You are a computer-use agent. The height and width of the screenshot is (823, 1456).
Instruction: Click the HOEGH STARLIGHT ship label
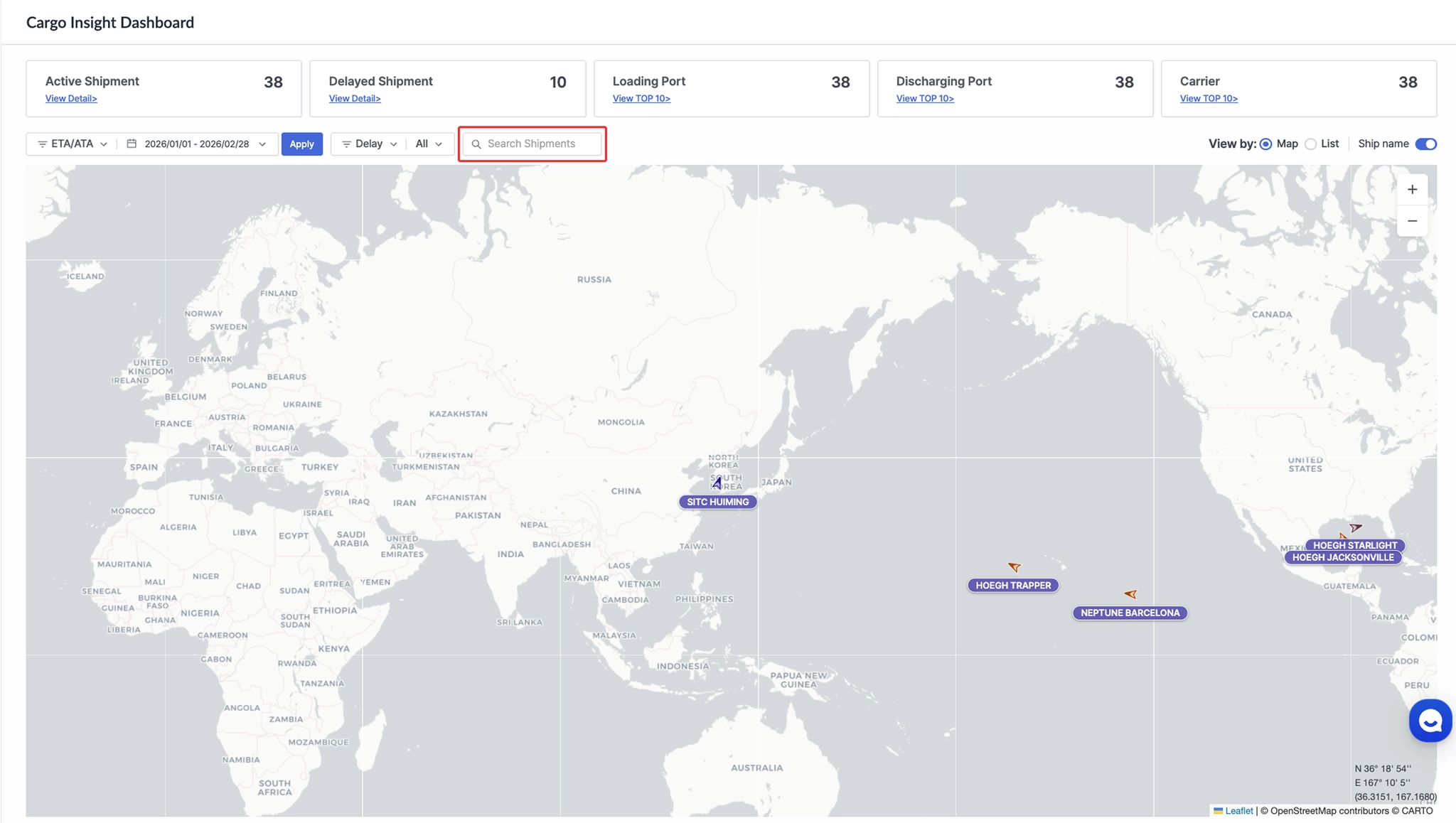point(1354,545)
